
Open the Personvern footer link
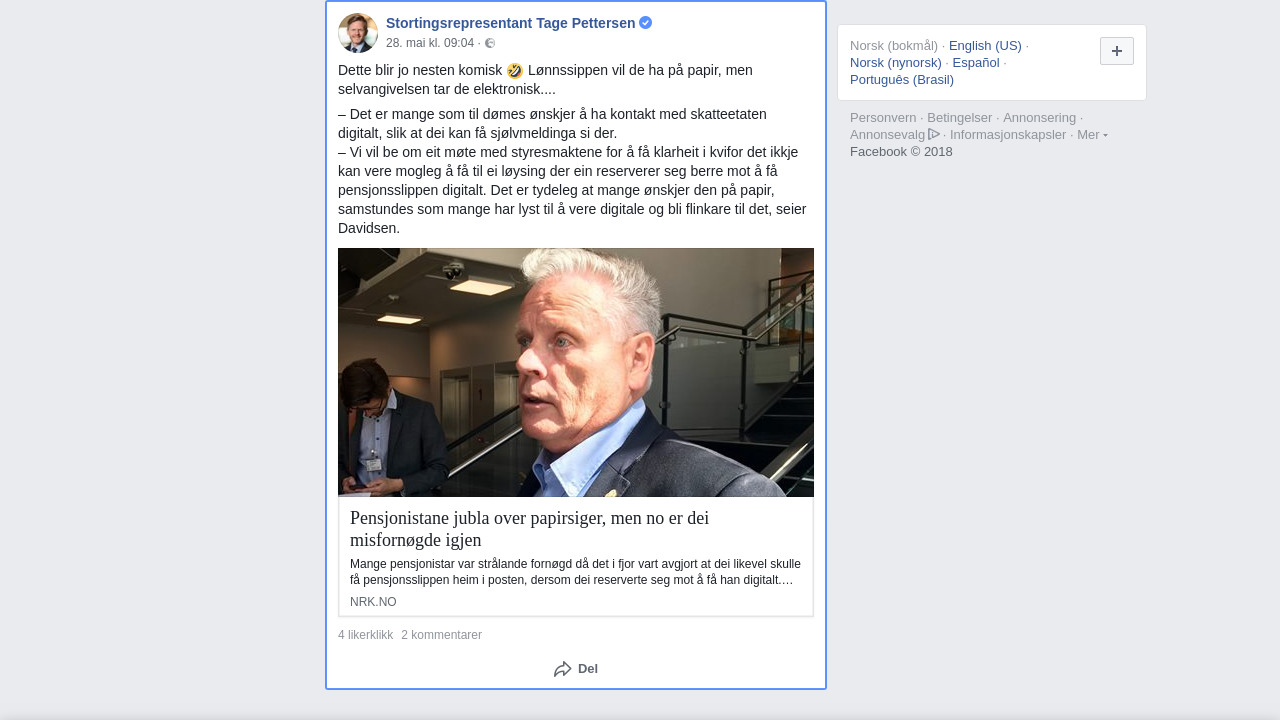tap(883, 118)
